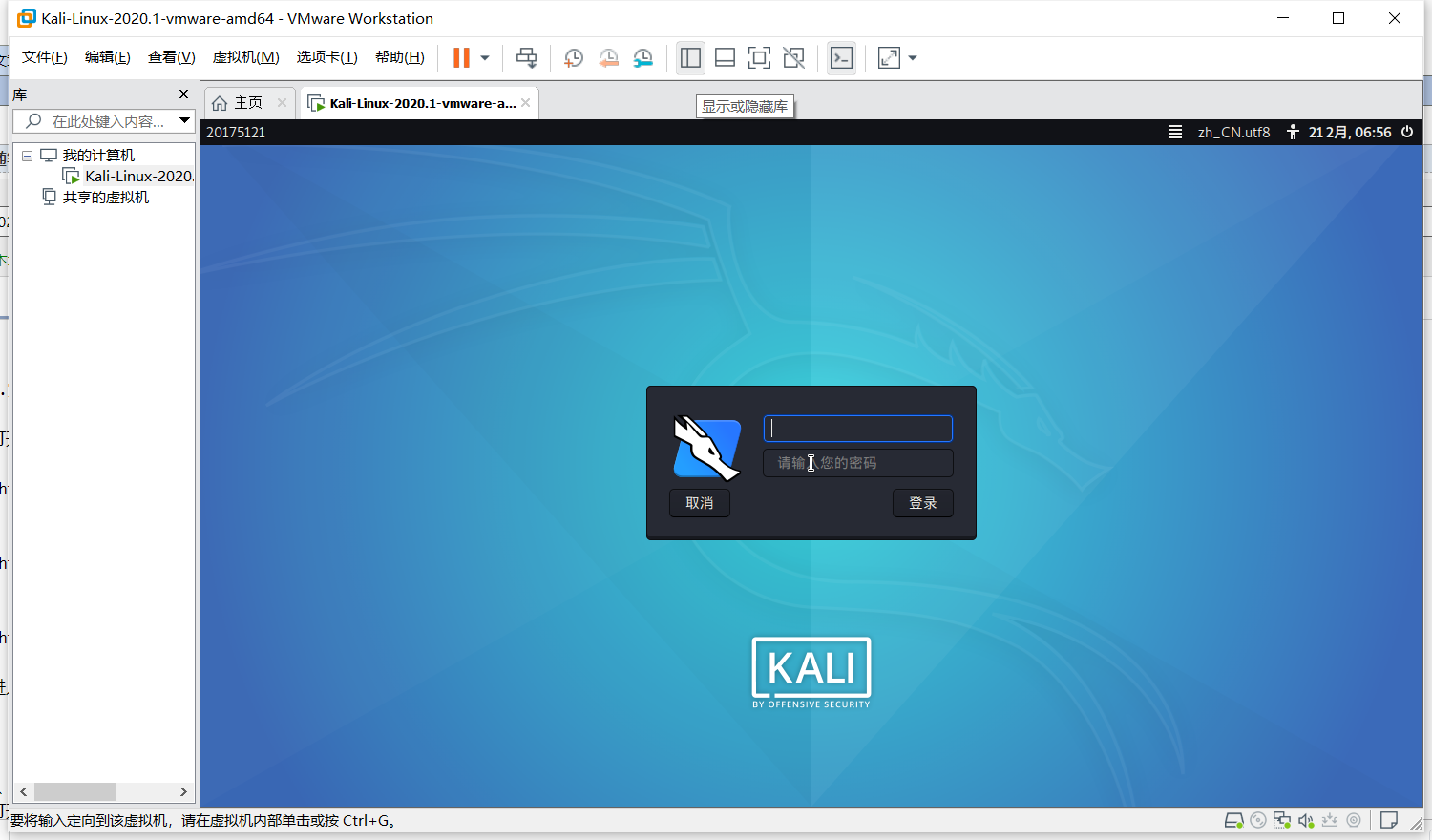Click the network adapter status icon
Viewport: 1432px width, 840px height.
click(x=1282, y=821)
